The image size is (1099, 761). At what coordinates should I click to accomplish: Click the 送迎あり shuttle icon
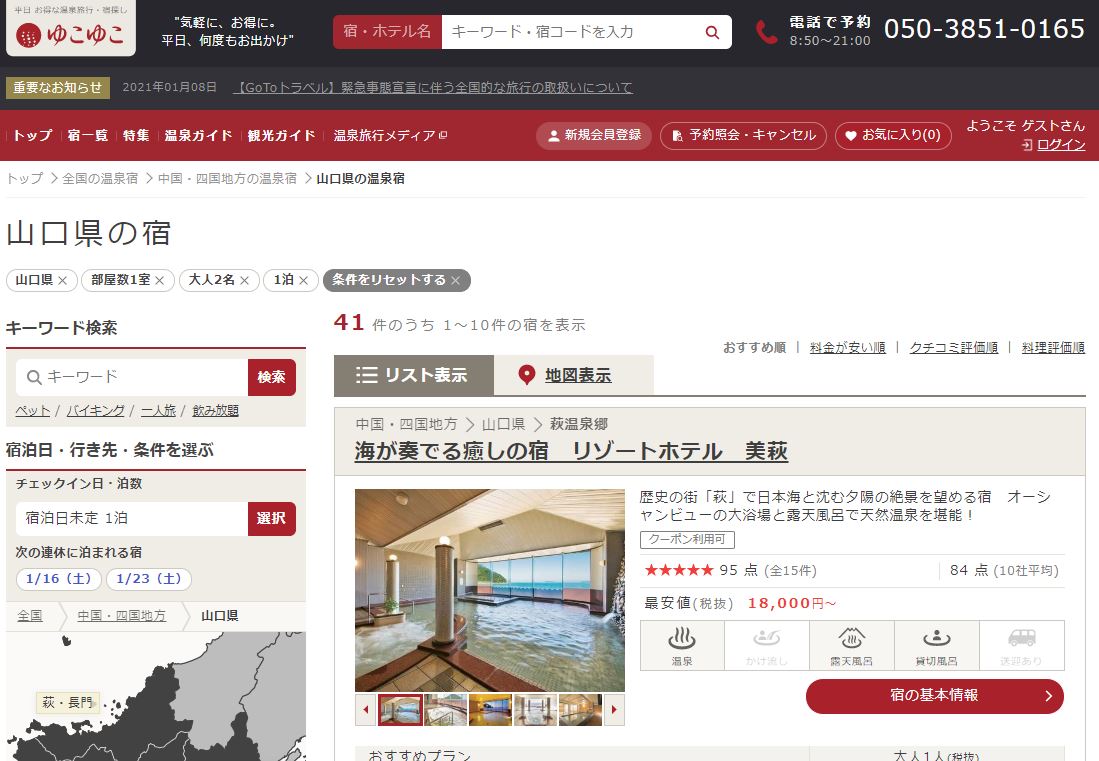(x=1021, y=645)
